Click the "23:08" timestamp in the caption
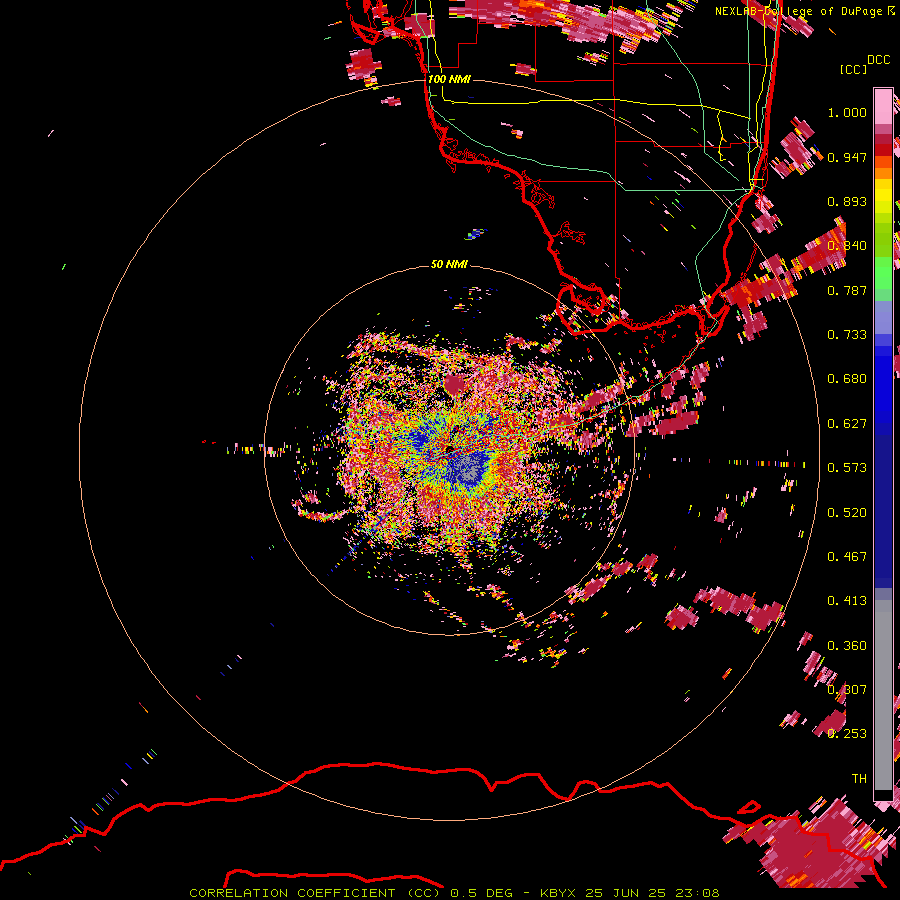The width and height of the screenshot is (900, 900). [x=697, y=893]
